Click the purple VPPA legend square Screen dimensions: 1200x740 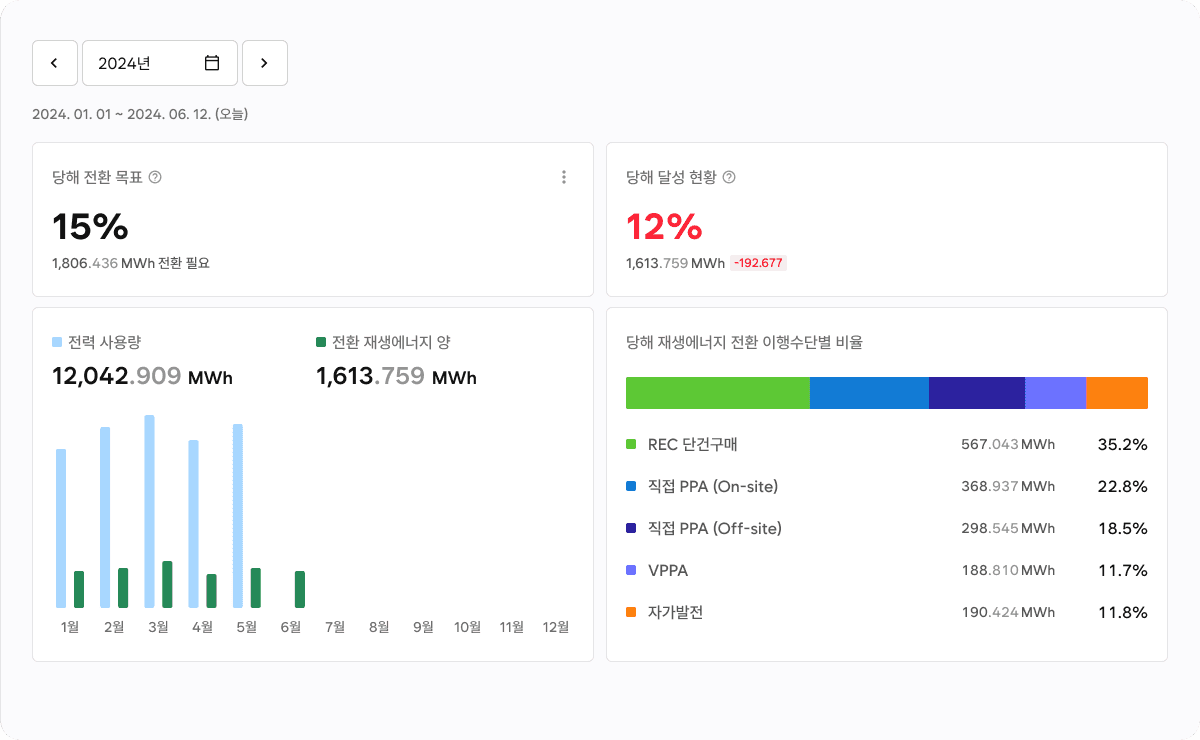click(x=632, y=570)
